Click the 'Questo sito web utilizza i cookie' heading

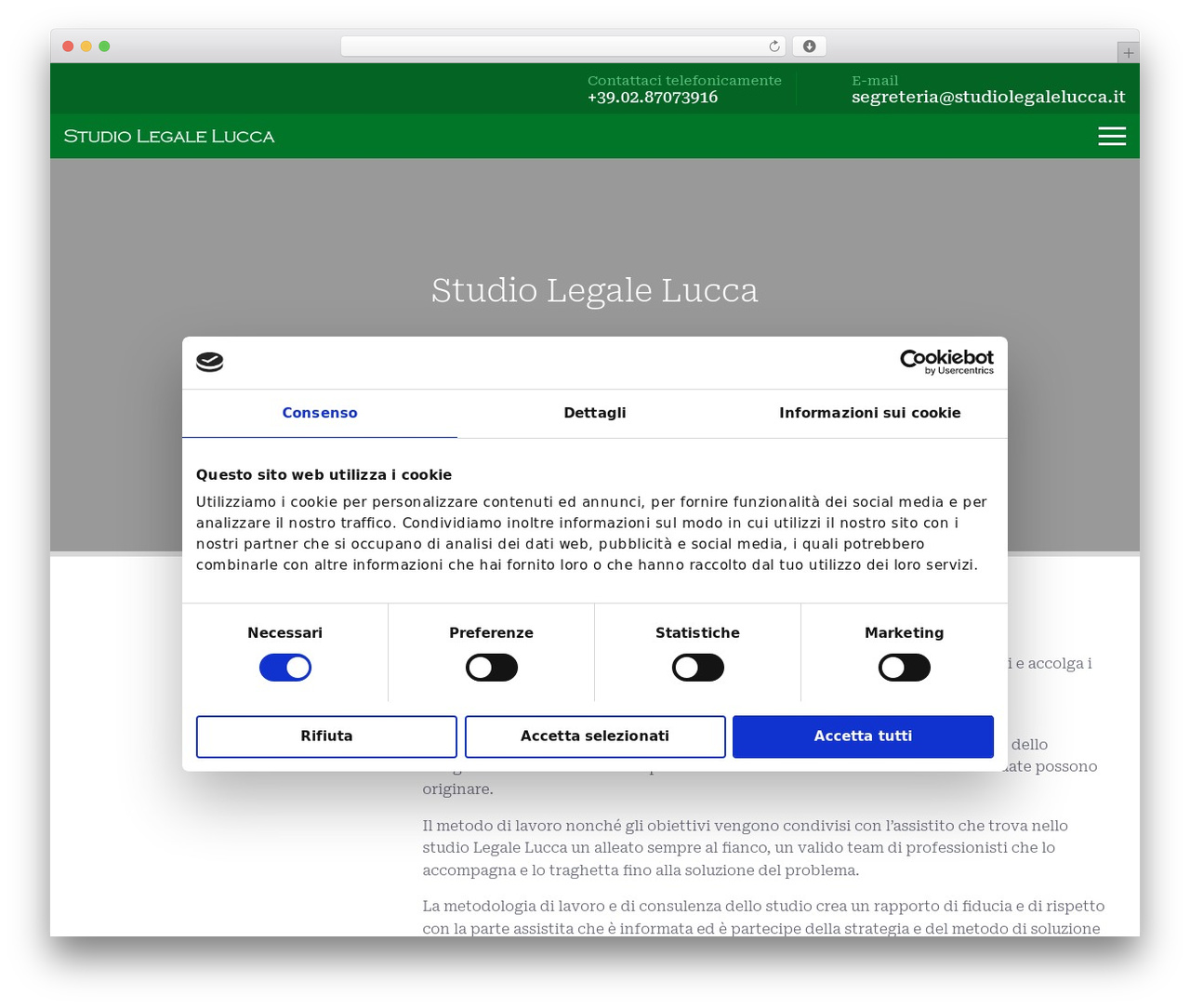point(324,475)
